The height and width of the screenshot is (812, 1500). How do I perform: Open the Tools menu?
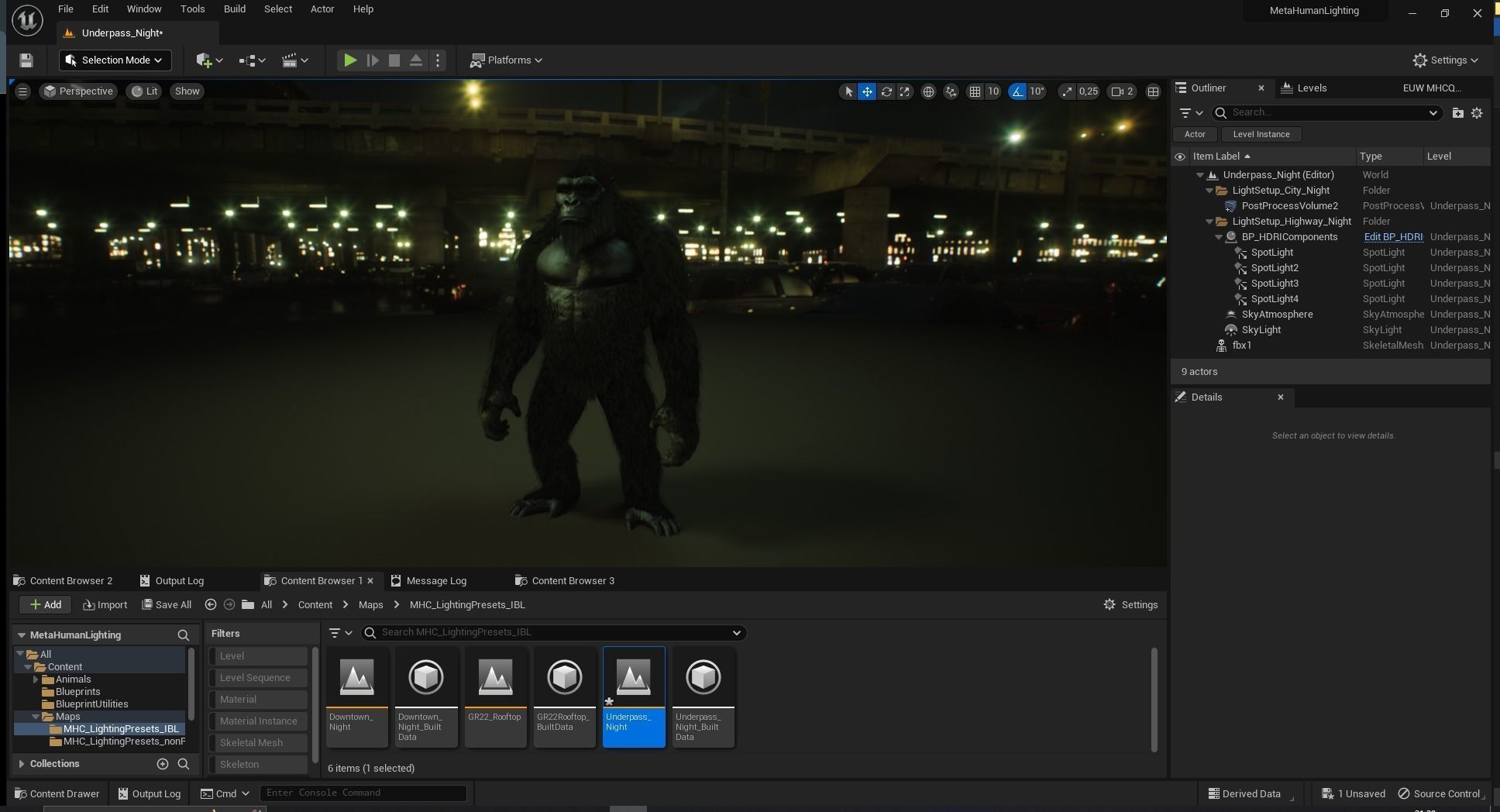coord(192,9)
